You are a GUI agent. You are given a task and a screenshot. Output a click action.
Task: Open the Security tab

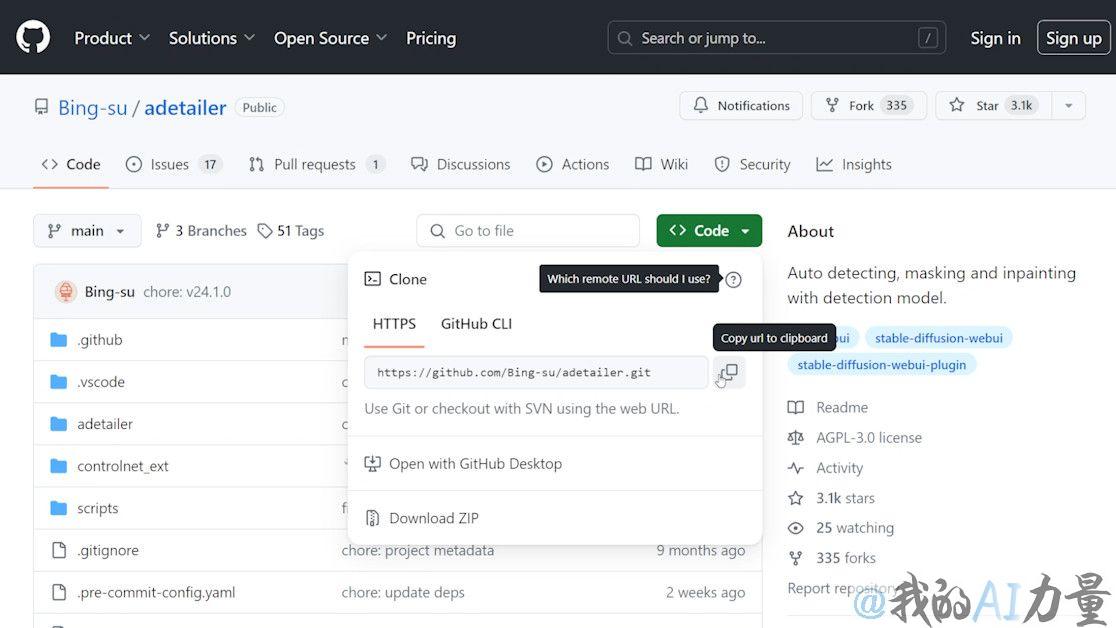click(752, 164)
